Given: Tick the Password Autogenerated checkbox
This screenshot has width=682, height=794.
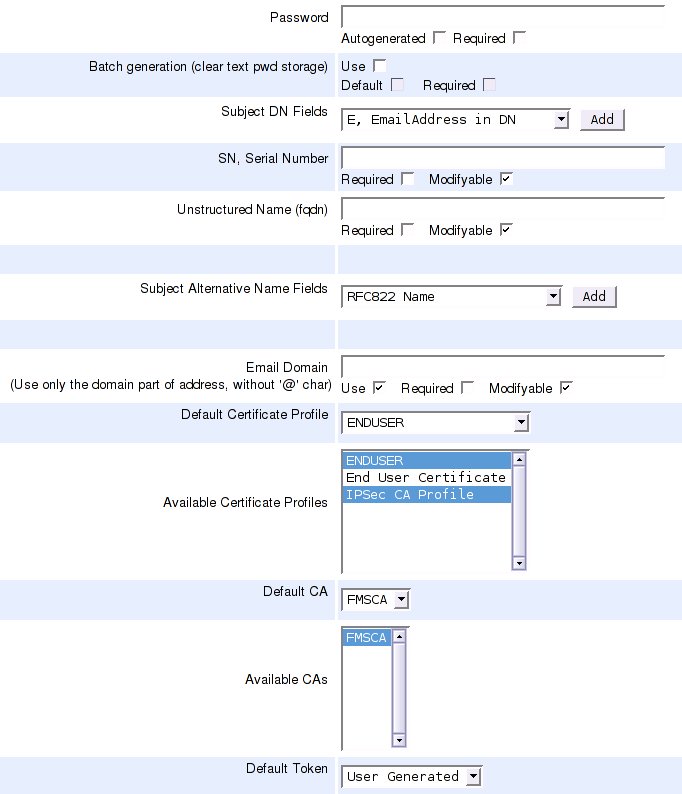Looking at the screenshot, I should [x=439, y=38].
